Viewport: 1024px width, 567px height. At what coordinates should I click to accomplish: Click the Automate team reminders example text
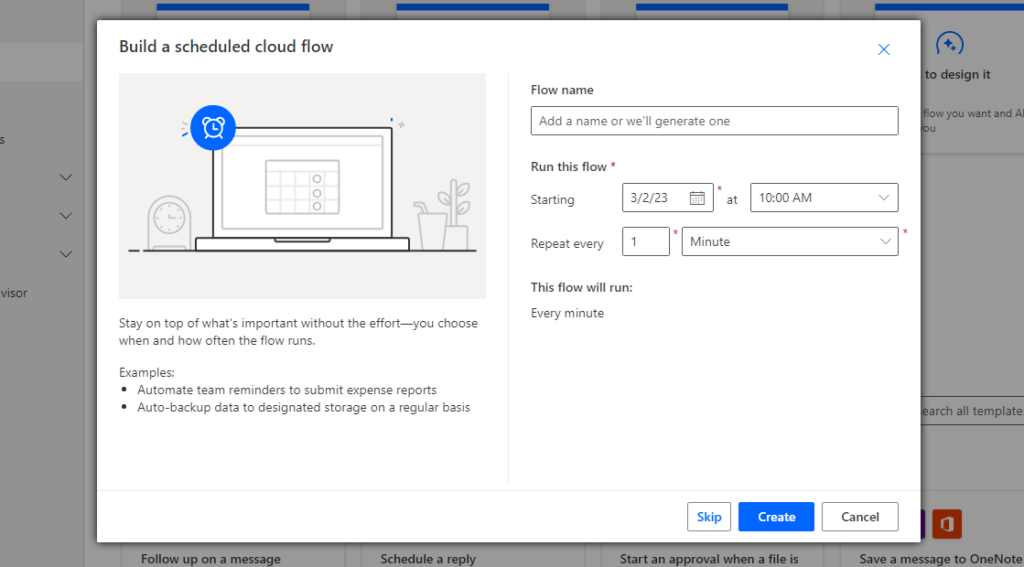coord(287,390)
